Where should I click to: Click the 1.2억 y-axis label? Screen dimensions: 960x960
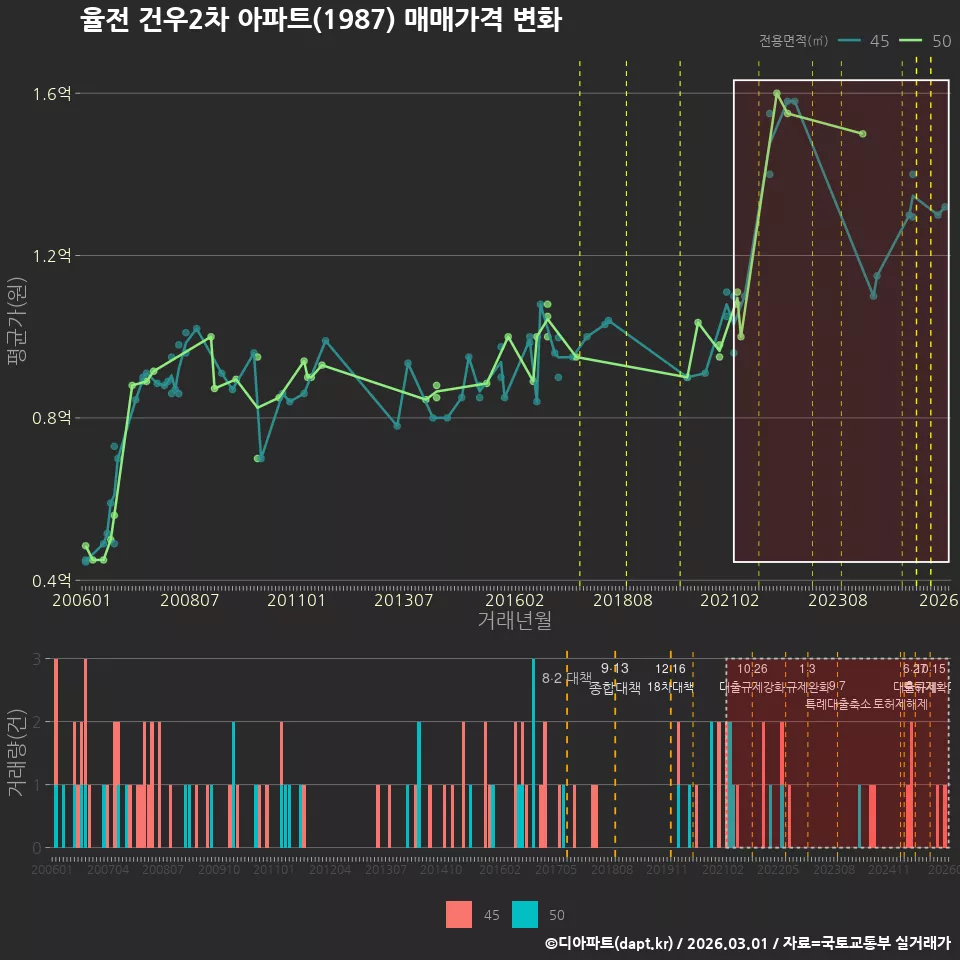point(52,255)
